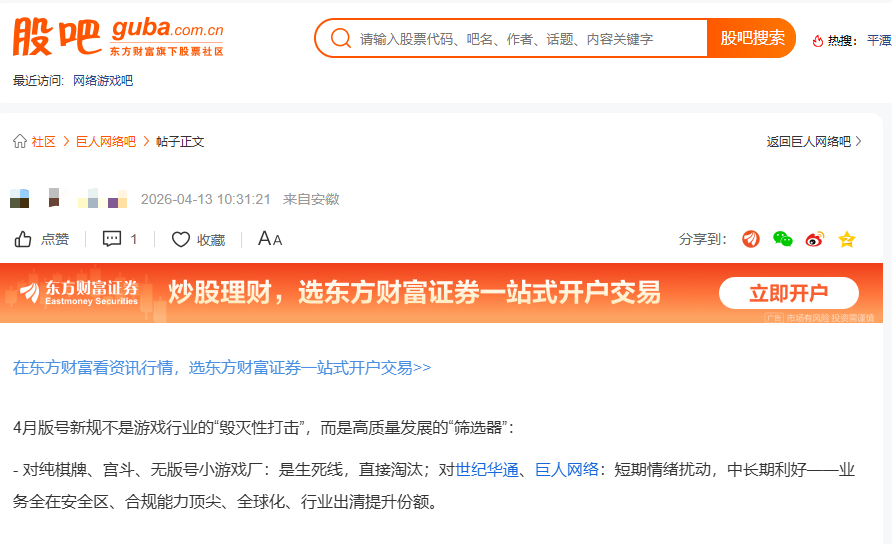This screenshot has height=544, width=892.
Task: Change font size with AA icon
Action: (x=270, y=239)
